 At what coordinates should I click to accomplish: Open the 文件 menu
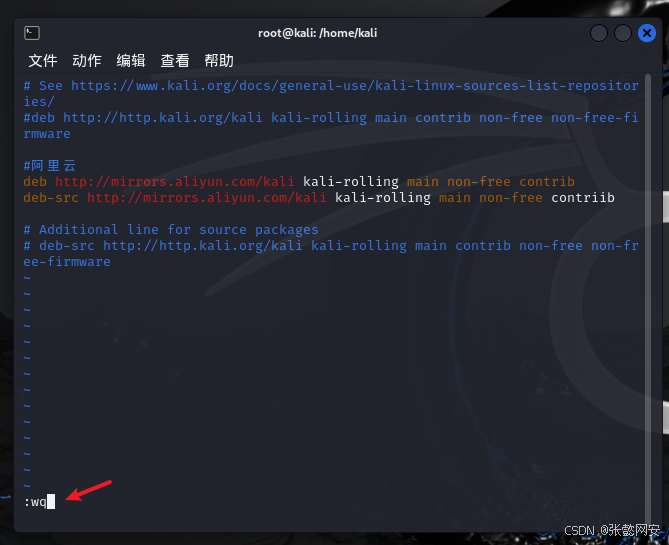(x=43, y=61)
